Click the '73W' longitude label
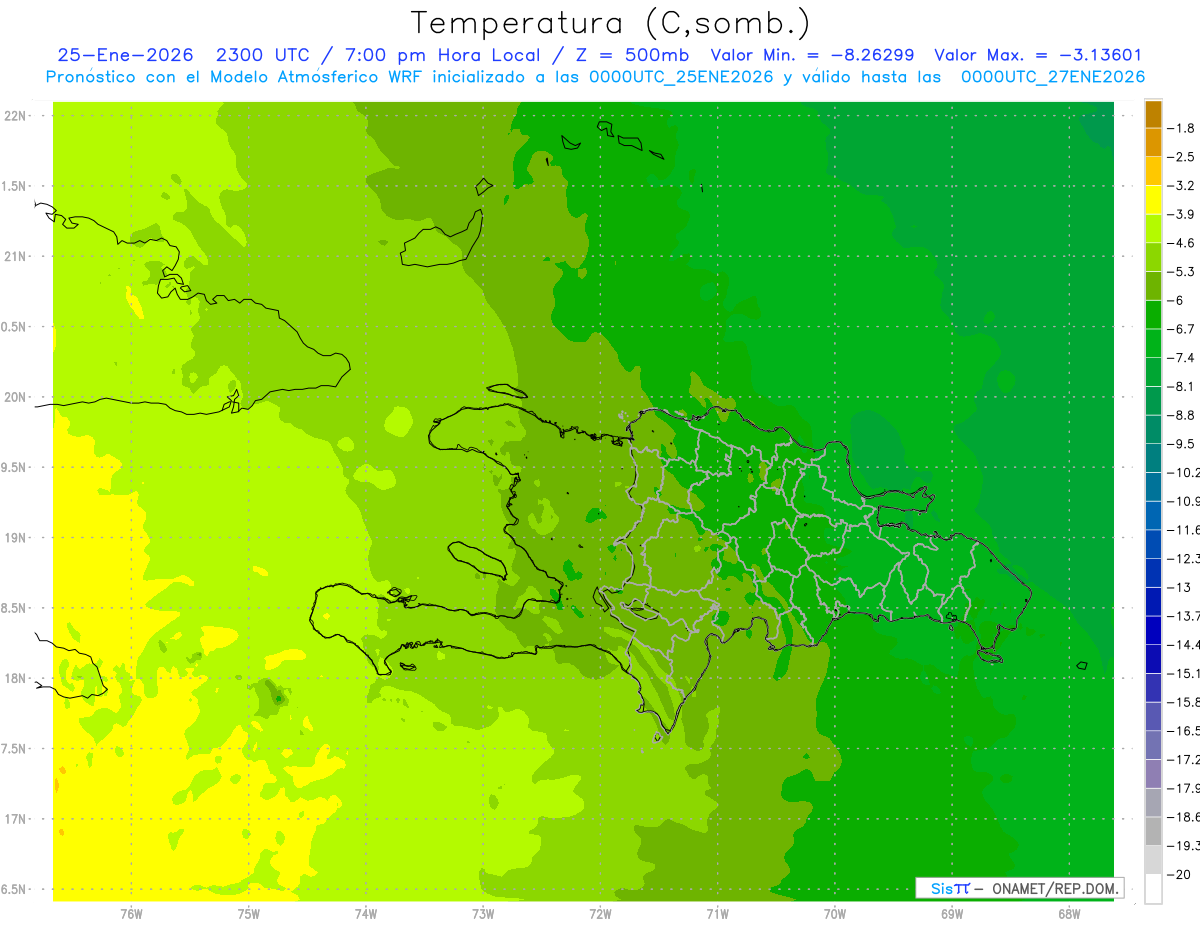 [x=483, y=913]
